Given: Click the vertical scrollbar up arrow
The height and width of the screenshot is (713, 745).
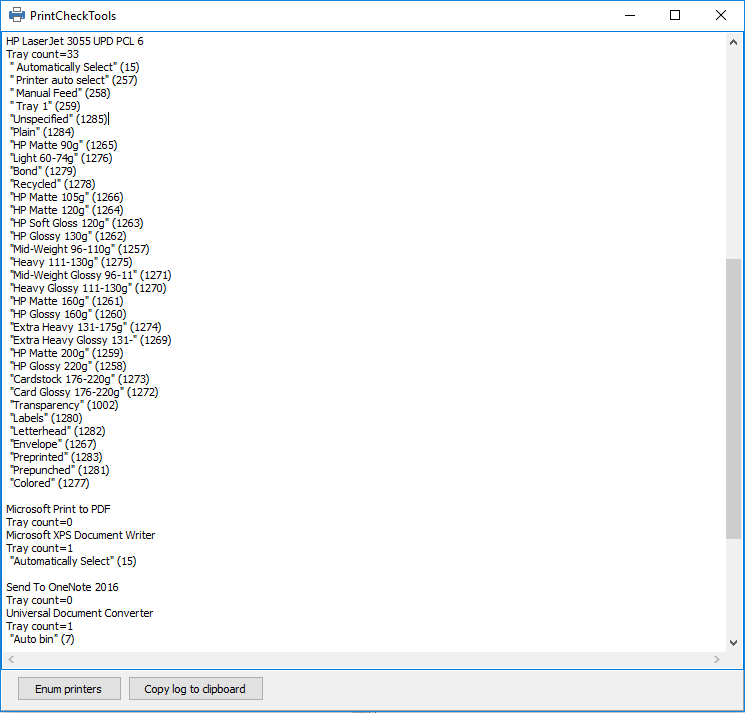Looking at the screenshot, I should pos(733,42).
